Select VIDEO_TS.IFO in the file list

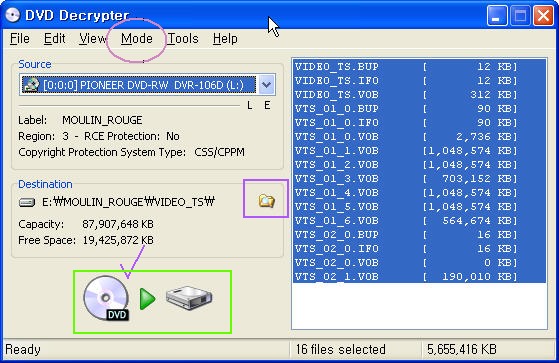[419, 81]
